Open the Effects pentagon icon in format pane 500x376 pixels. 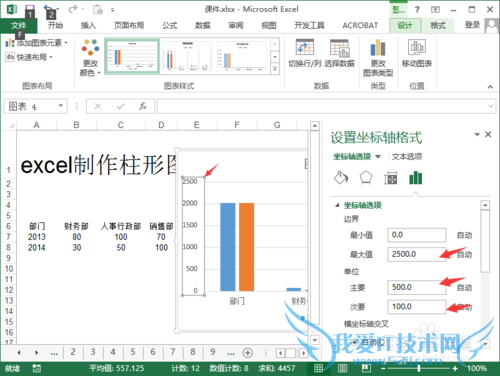366,178
